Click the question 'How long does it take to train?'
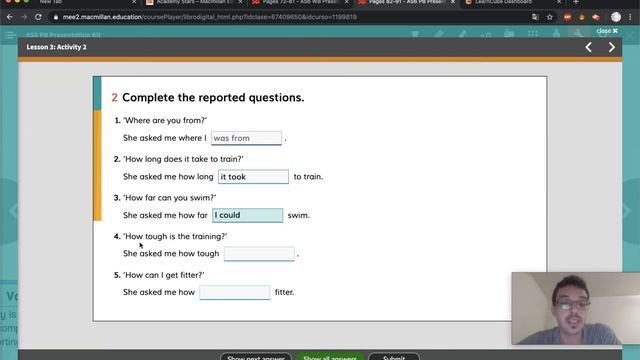 point(183,159)
